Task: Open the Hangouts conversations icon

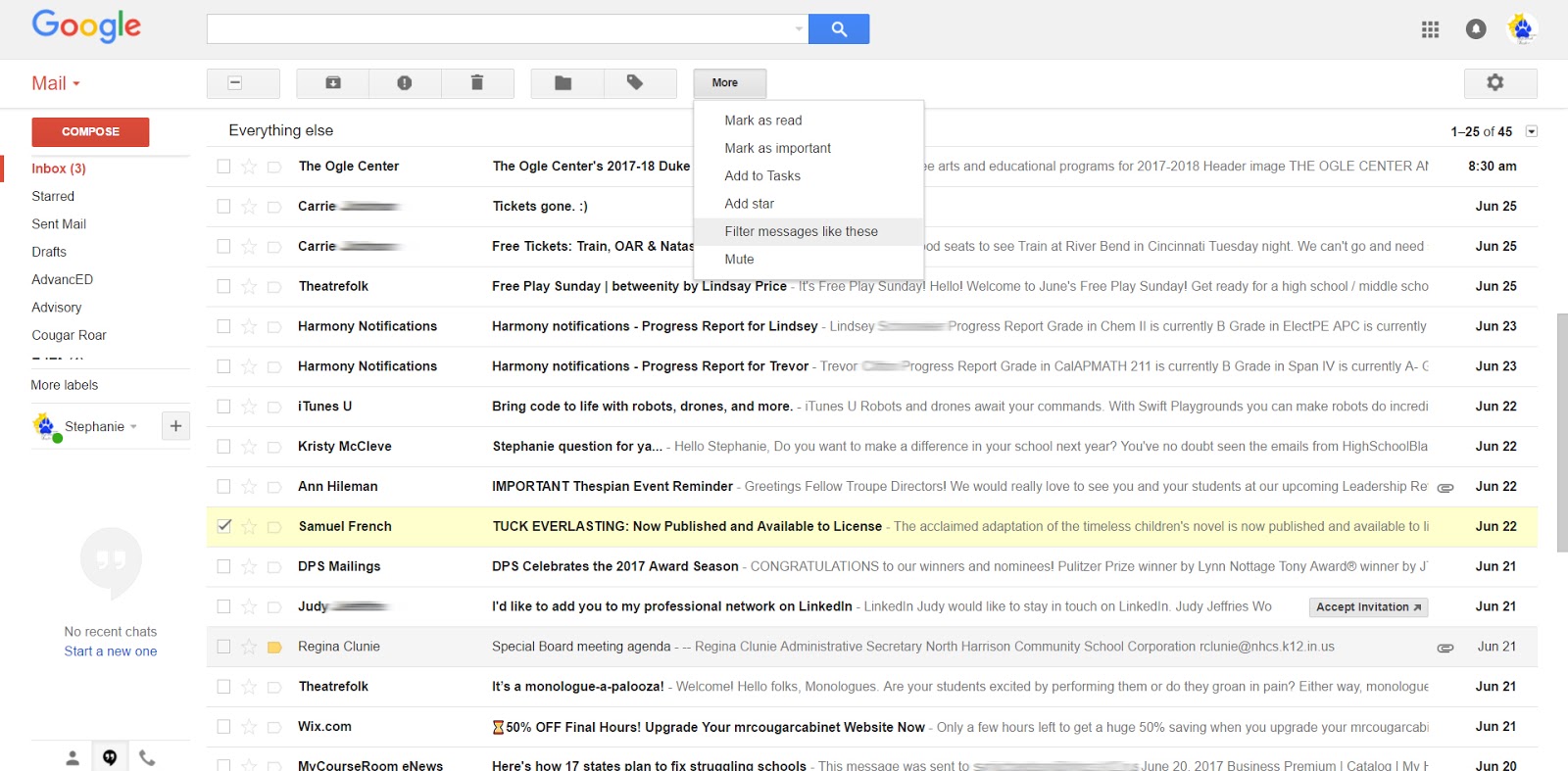Action: (x=110, y=757)
